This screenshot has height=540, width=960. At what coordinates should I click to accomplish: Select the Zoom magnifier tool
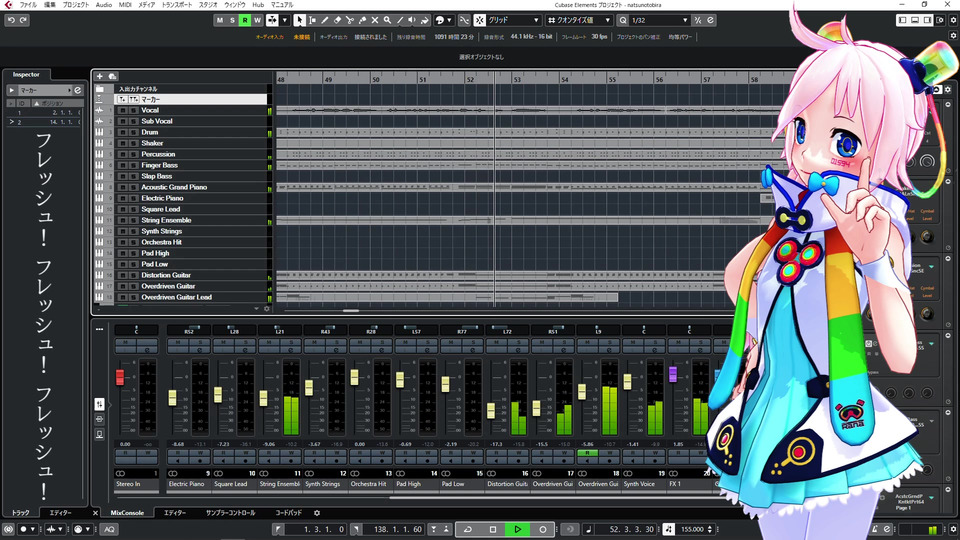(x=387, y=20)
